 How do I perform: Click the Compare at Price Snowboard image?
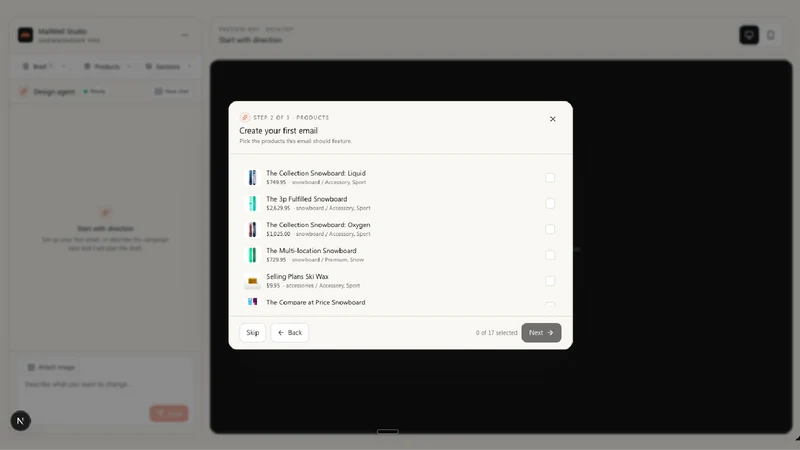click(253, 302)
